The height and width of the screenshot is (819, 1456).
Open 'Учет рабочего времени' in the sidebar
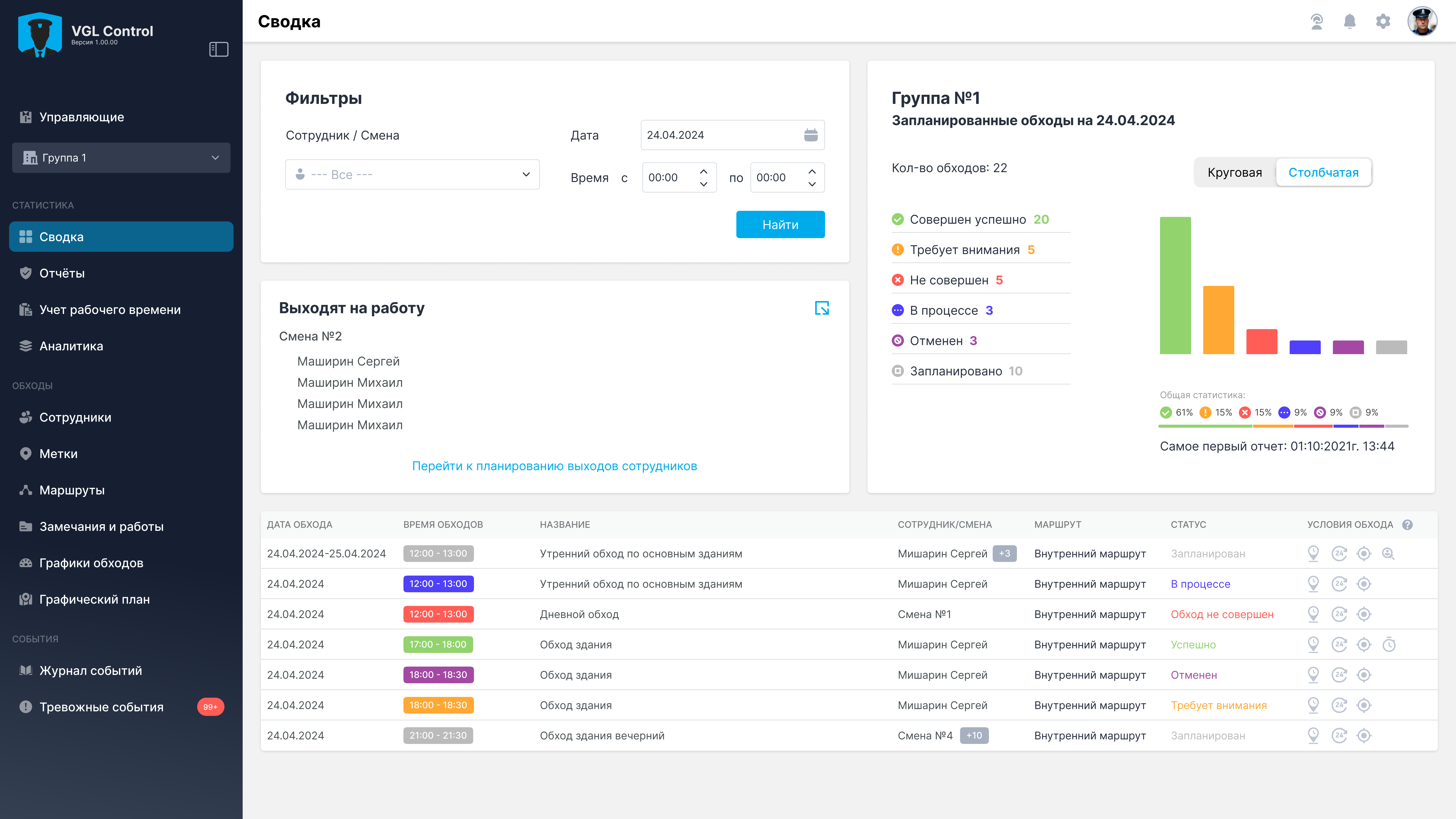[121, 310]
